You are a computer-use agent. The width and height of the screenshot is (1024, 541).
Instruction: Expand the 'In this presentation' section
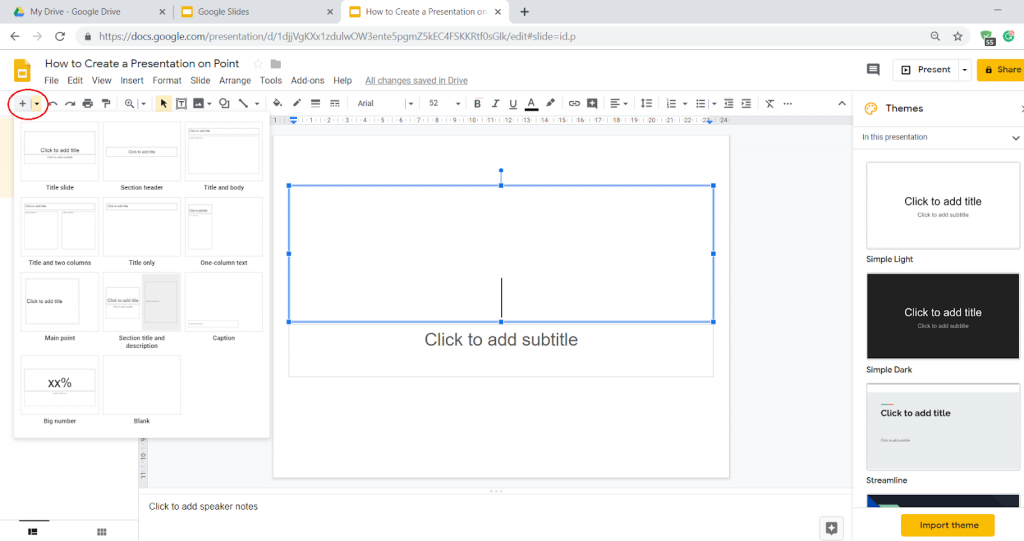pyautogui.click(x=1015, y=138)
